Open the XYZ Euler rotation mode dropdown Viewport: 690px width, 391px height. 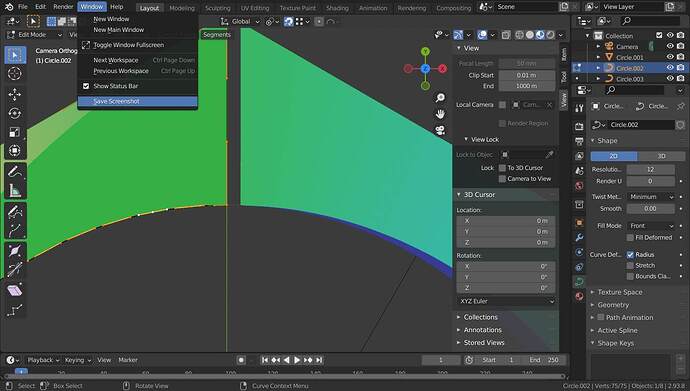(506, 301)
